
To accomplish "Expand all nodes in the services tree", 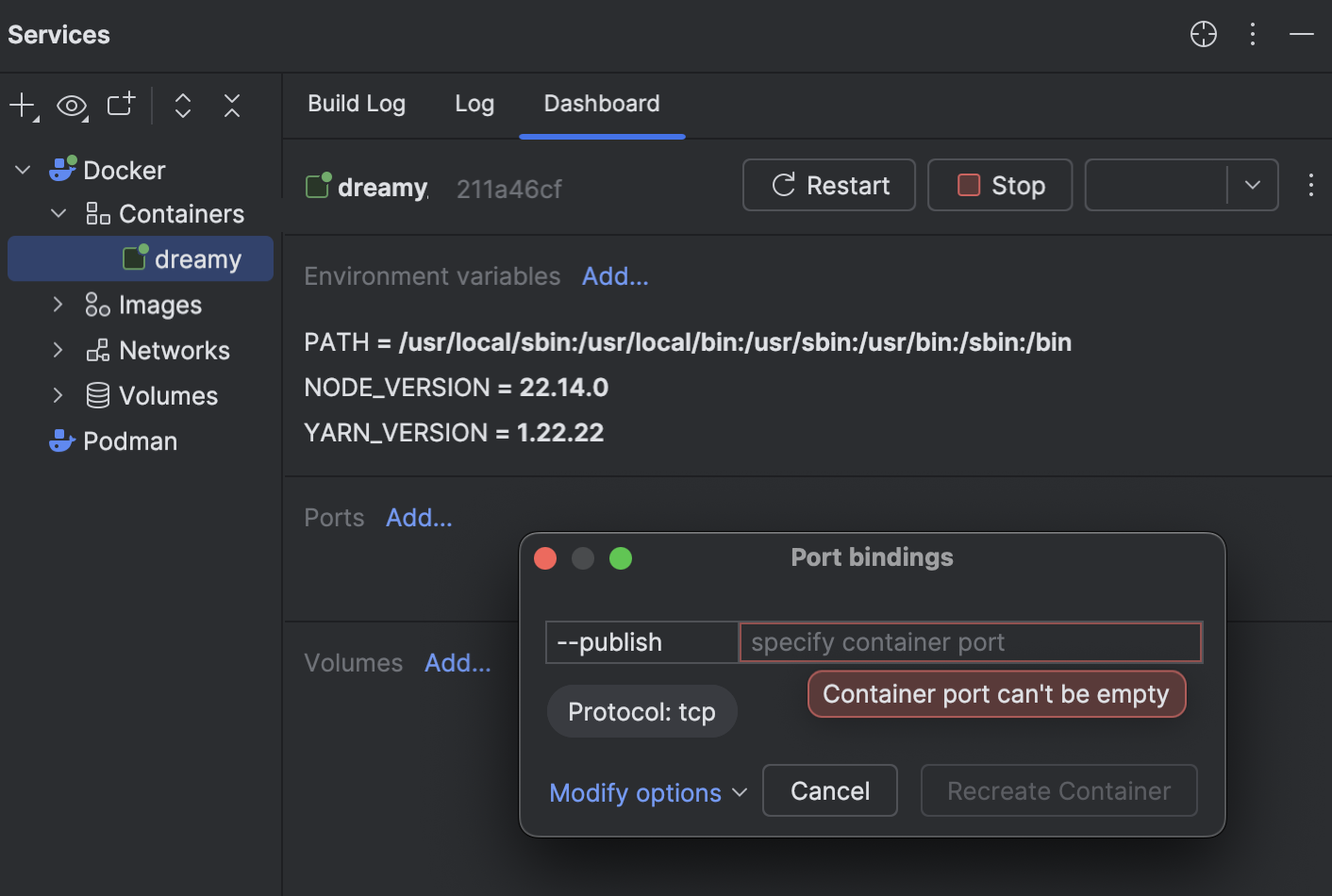I will pos(182,106).
